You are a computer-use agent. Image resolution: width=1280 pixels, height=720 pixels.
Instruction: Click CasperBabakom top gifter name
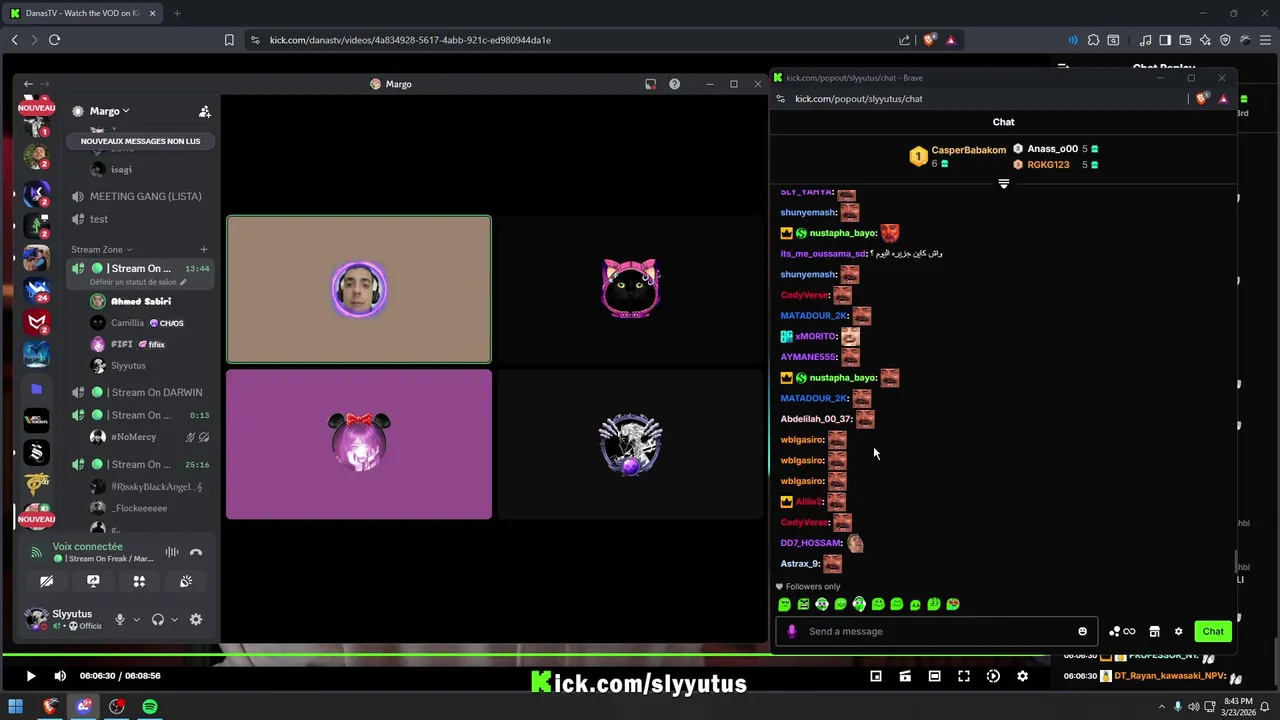(x=969, y=150)
